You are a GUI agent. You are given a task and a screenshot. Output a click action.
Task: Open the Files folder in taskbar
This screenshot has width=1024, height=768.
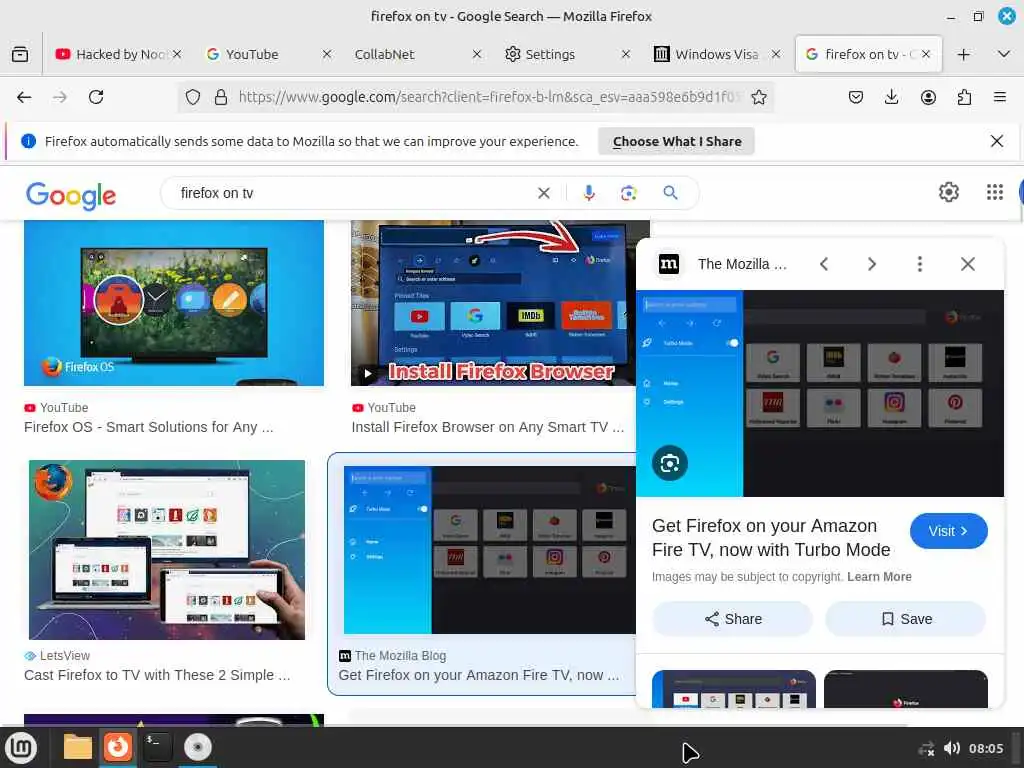[78, 747]
